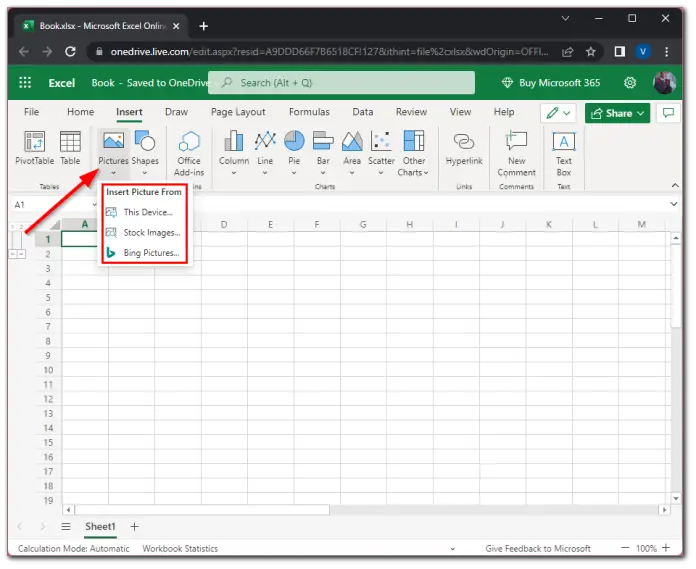The image size is (696, 569).
Task: Switch to the Home tab
Action: point(80,112)
